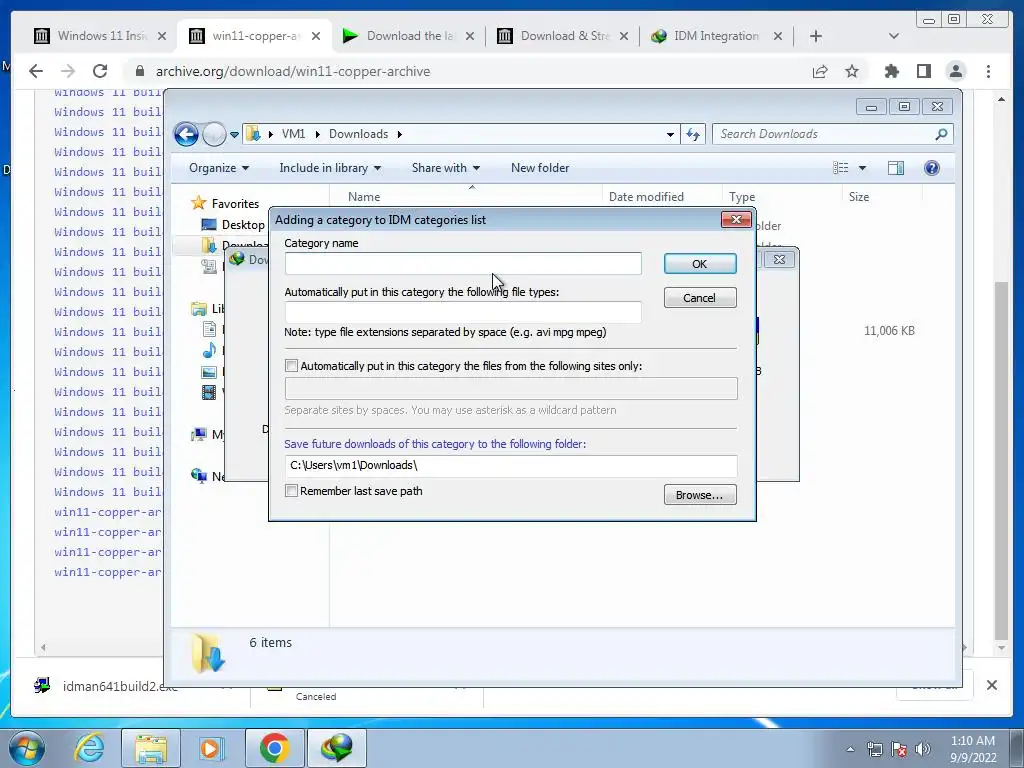
Task: Open the Share with dropdown
Action: tap(445, 168)
